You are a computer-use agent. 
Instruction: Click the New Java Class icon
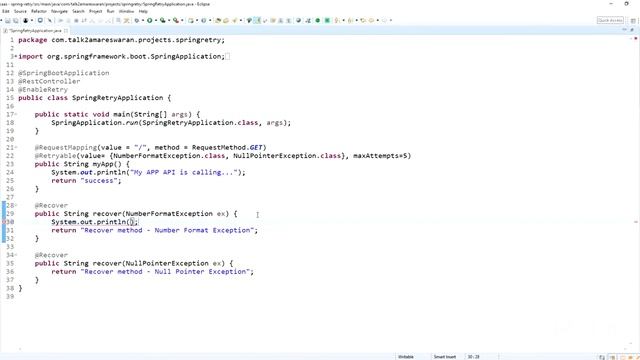[x=203, y=20]
